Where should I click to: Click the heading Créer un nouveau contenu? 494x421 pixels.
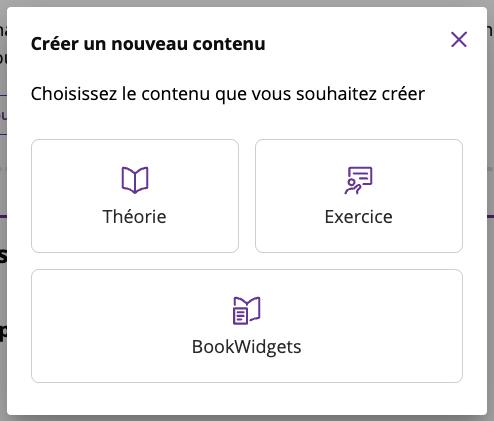pos(148,44)
